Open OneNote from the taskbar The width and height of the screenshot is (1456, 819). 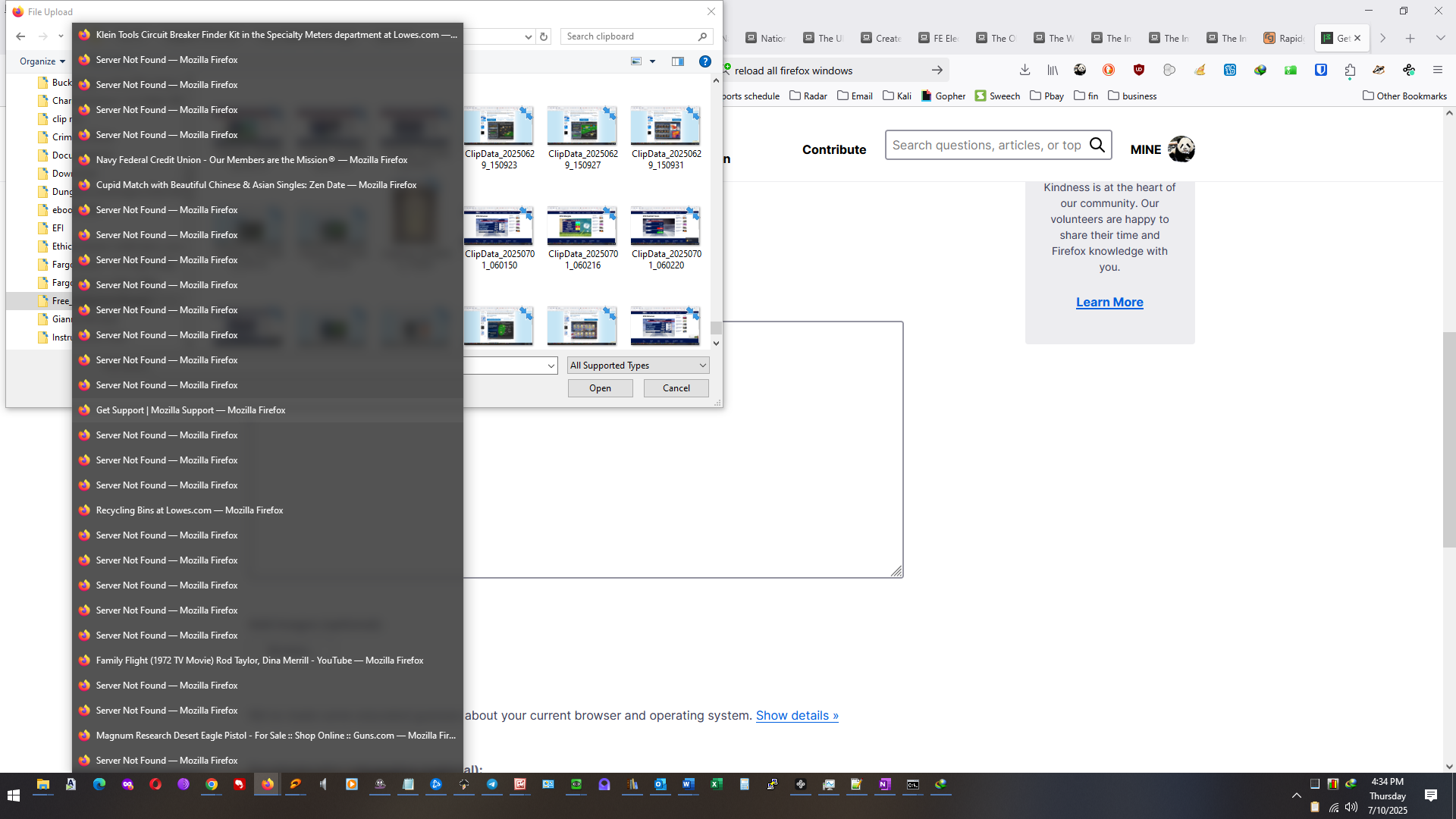(885, 784)
